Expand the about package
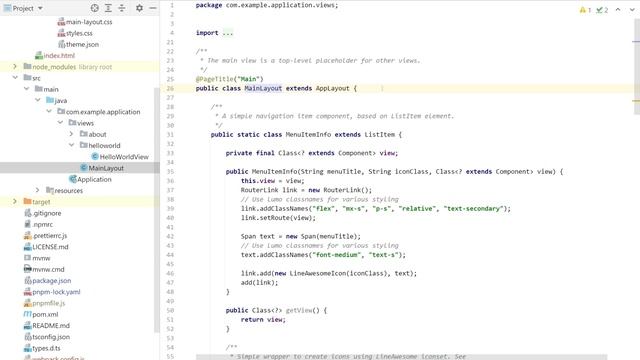Image resolution: width=640 pixels, height=360 pixels. point(71,134)
